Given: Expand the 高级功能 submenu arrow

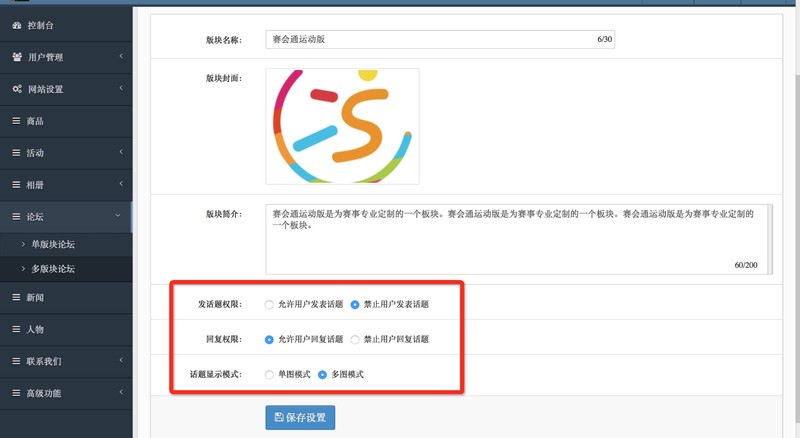Looking at the screenshot, I should click(x=121, y=393).
